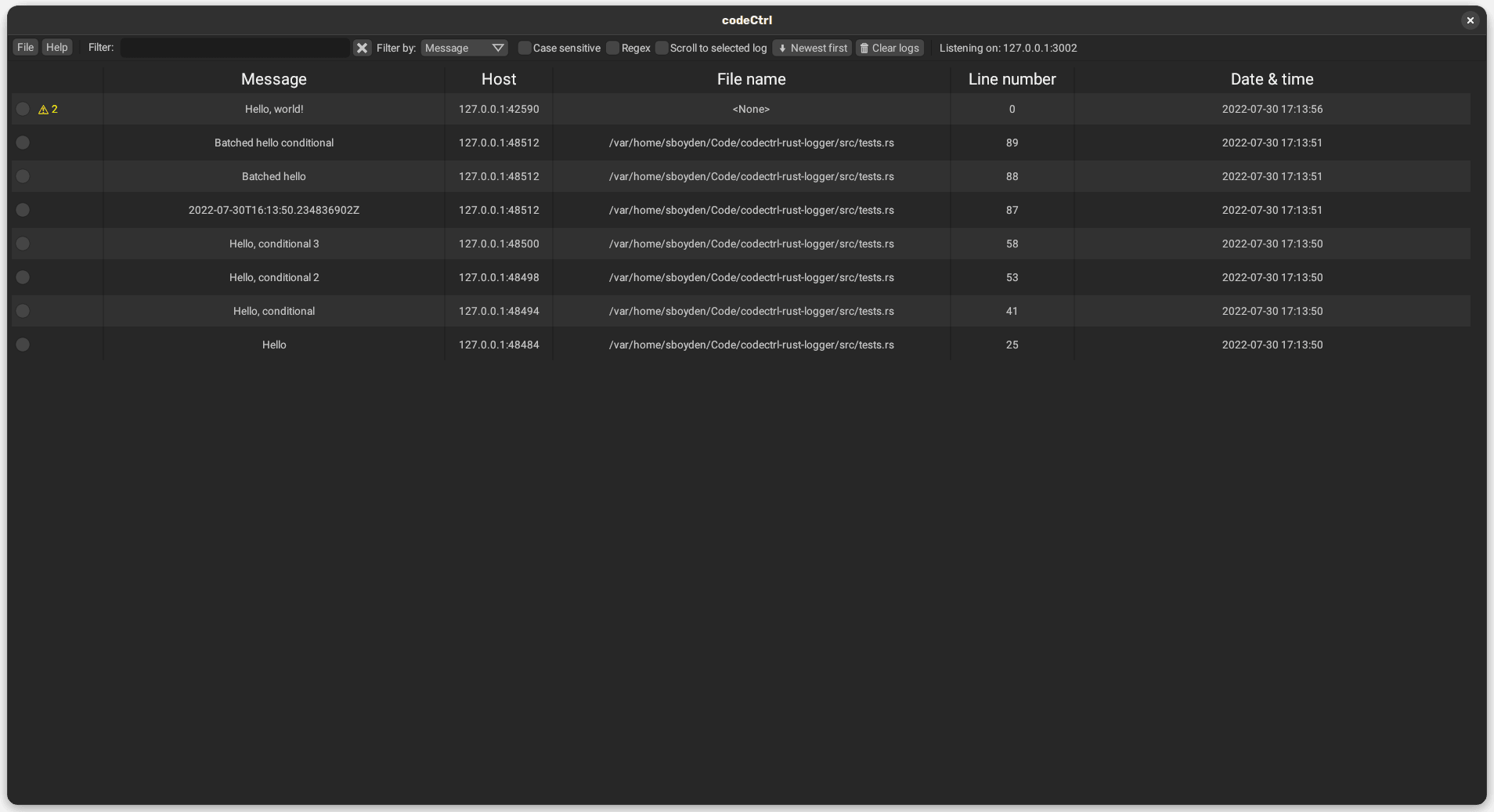Clear the filter using the X icon
Image resolution: width=1494 pixels, height=812 pixels.
pos(362,48)
